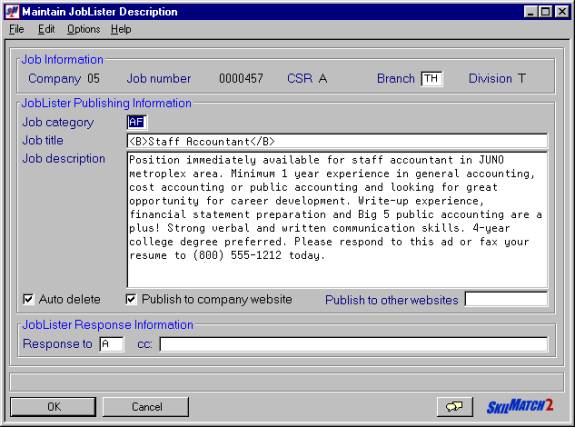This screenshot has width=575, height=427.
Task: Open the Options menu
Action: (x=84, y=29)
